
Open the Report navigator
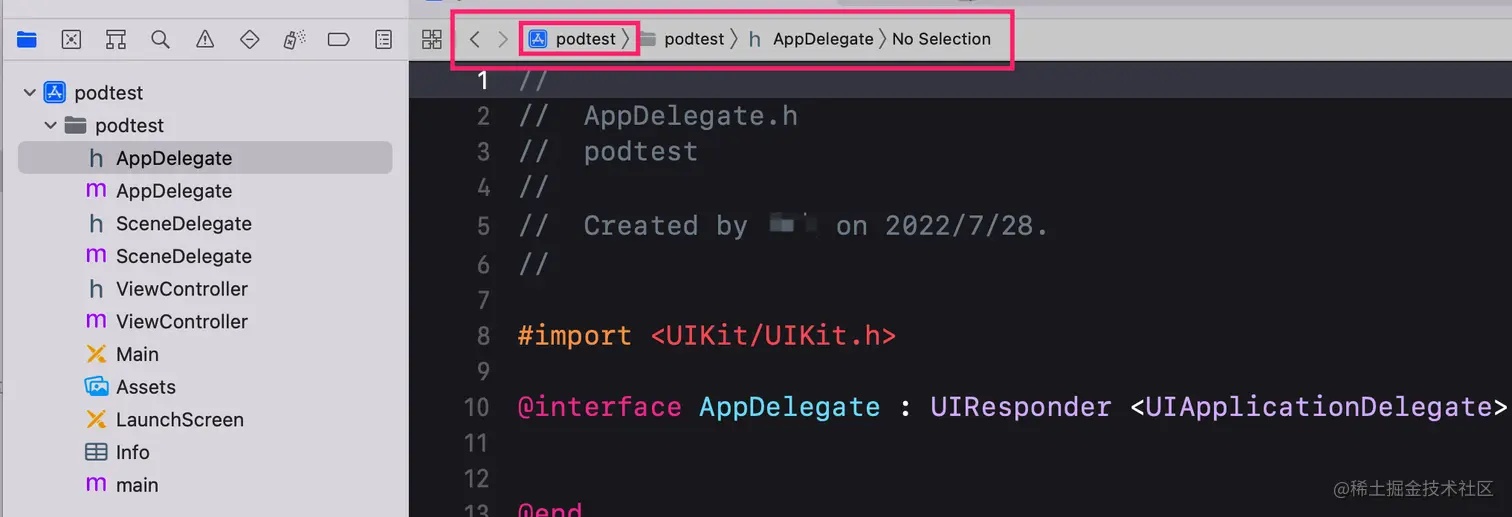[x=383, y=40]
